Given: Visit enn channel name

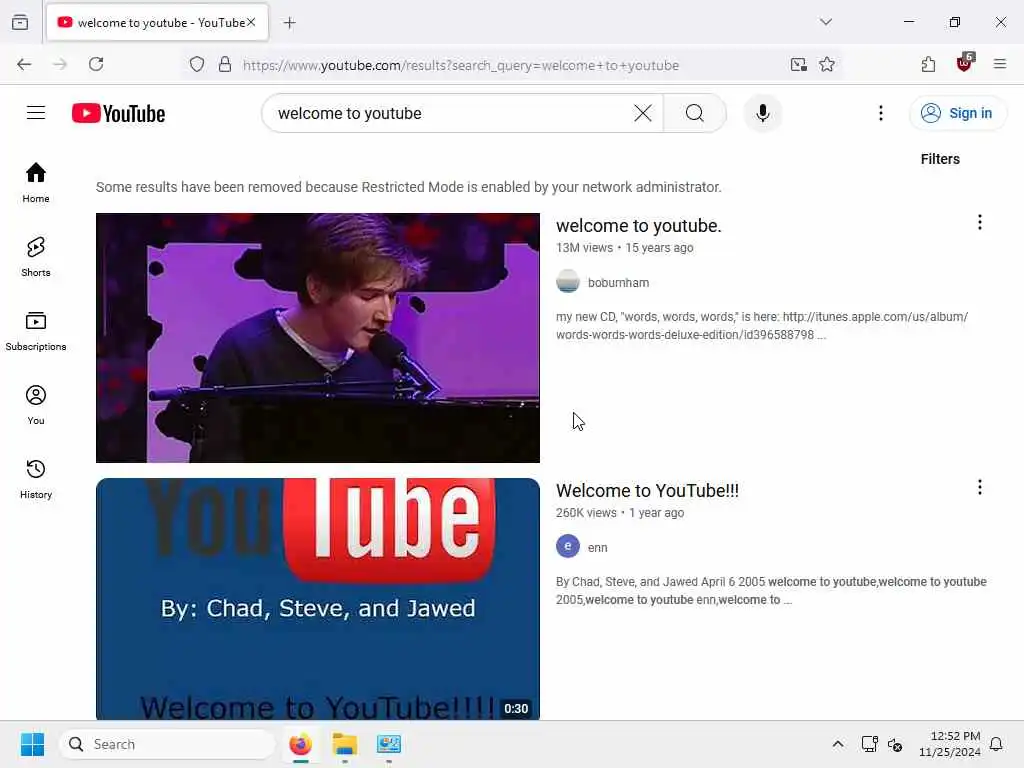Looking at the screenshot, I should click(x=597, y=547).
